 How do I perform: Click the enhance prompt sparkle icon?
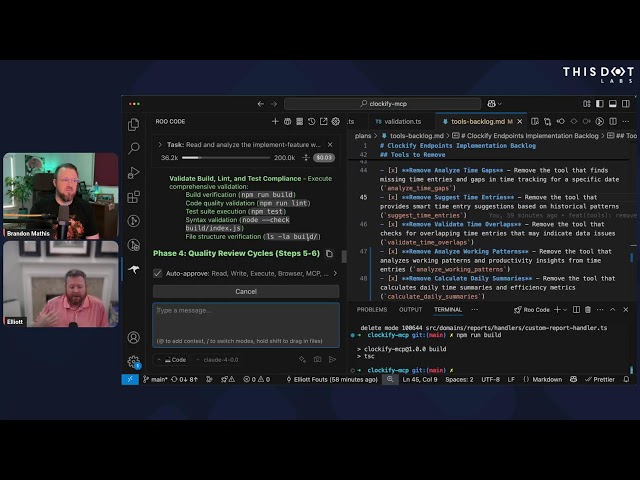pyautogui.click(x=302, y=359)
